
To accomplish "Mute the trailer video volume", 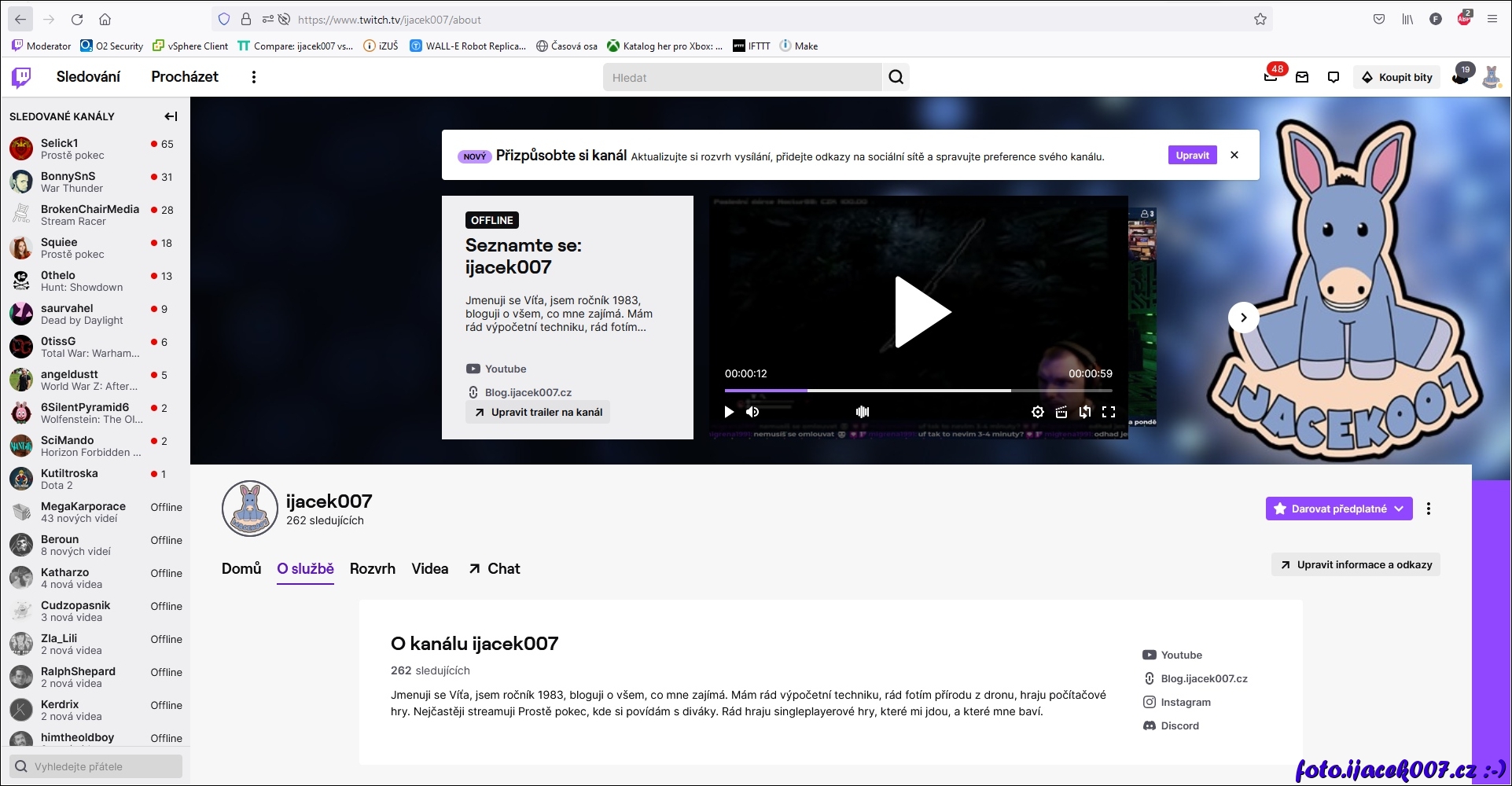I will 752,412.
